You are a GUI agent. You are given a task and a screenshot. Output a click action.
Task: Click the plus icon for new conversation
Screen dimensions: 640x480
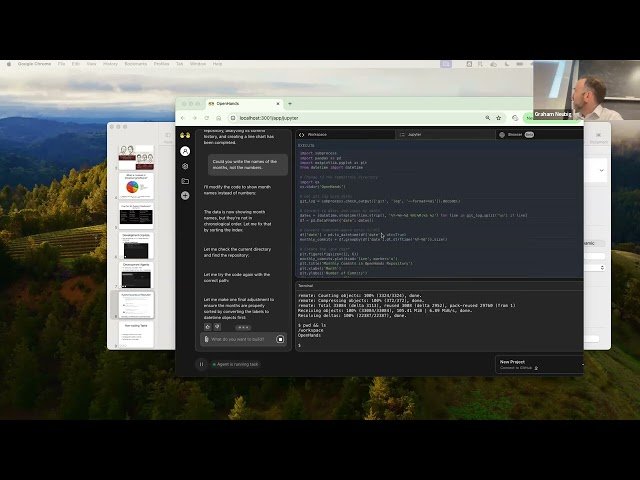click(185, 195)
